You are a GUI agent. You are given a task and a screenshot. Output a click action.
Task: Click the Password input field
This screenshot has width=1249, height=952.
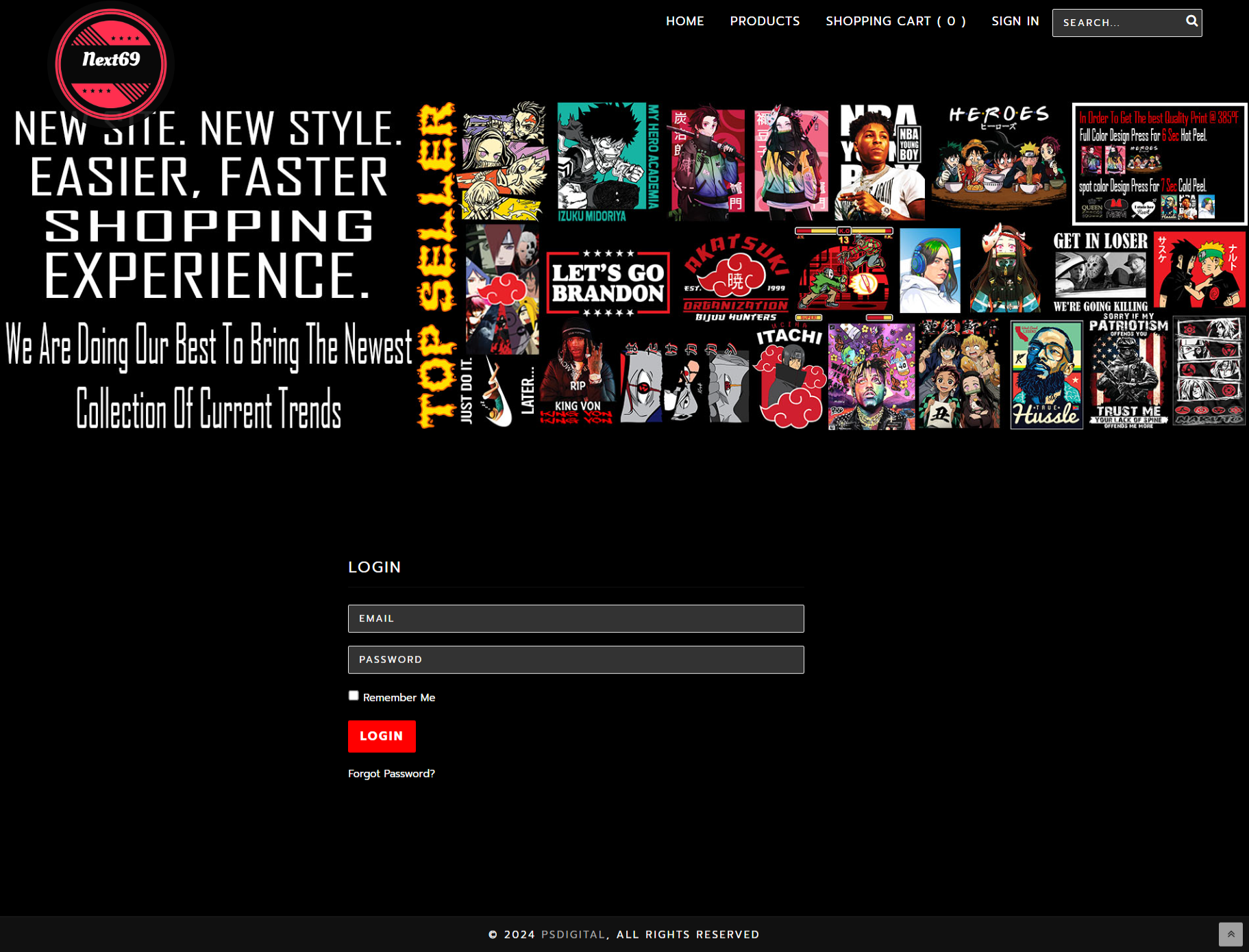click(576, 660)
